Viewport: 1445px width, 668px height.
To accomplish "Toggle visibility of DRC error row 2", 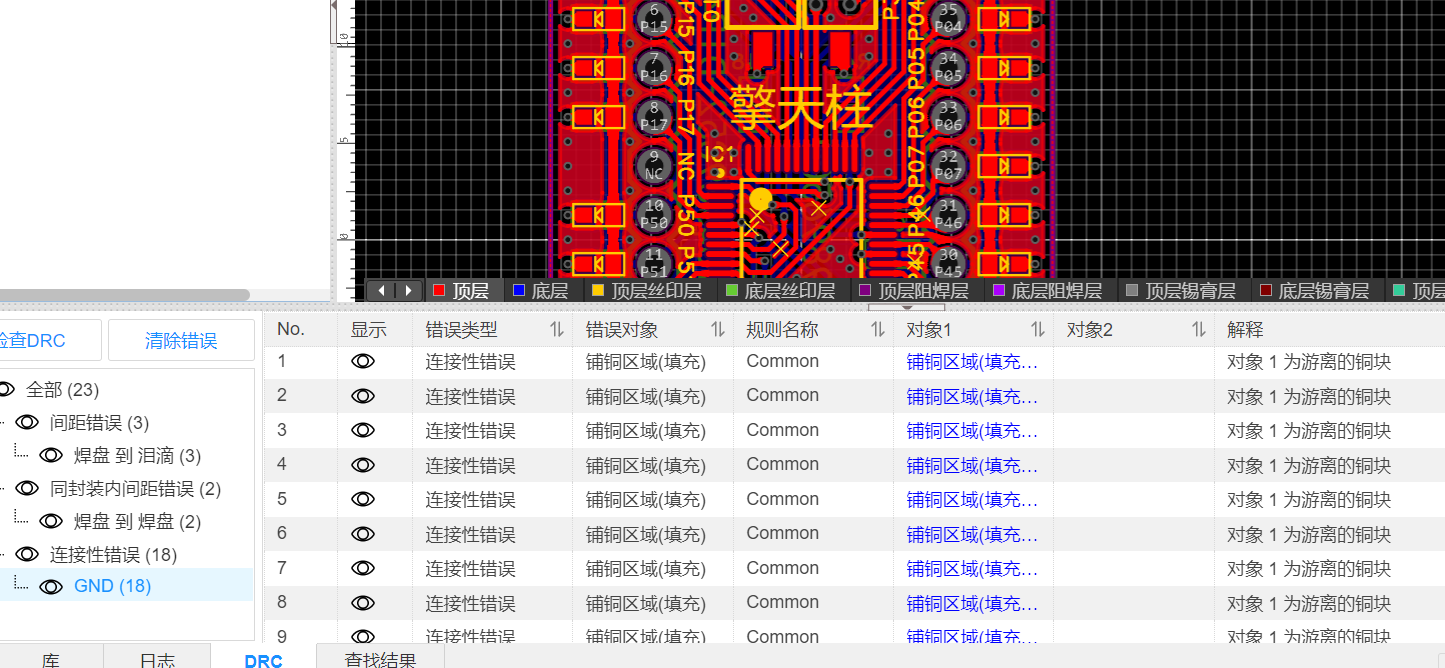I will 363,396.
